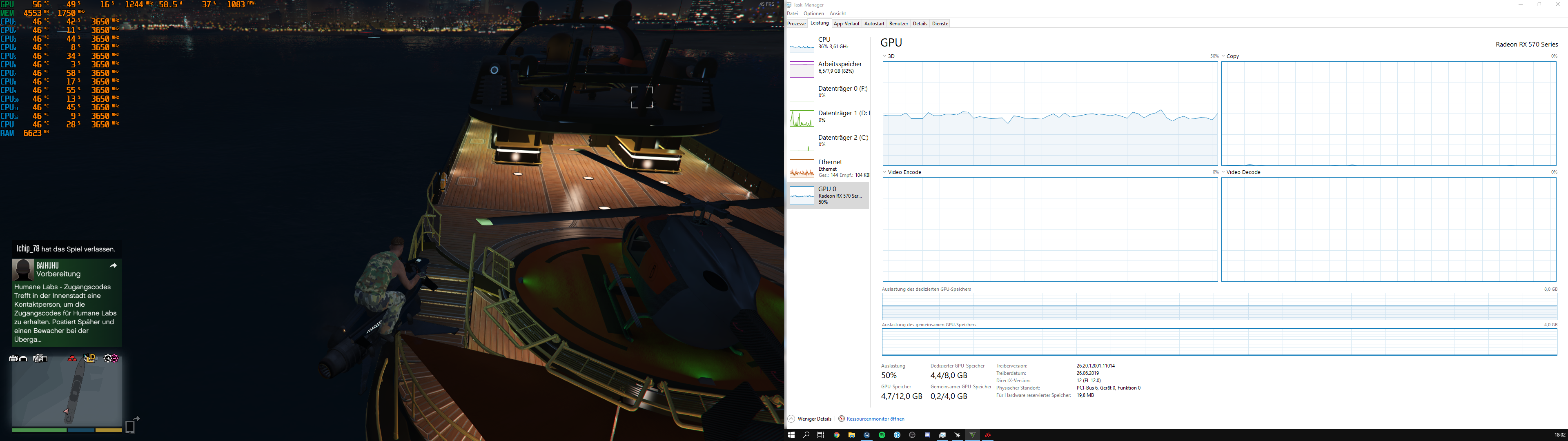Click the game minimap
1568x441 pixels.
tap(67, 390)
